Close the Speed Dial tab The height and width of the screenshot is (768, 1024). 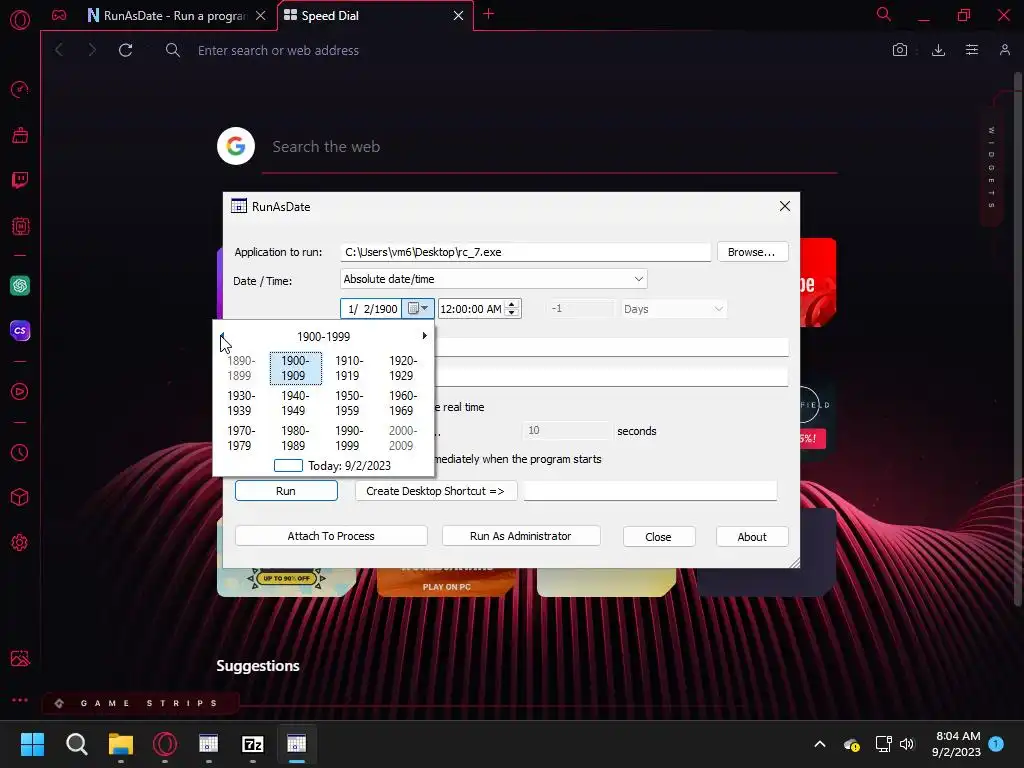coord(458,16)
